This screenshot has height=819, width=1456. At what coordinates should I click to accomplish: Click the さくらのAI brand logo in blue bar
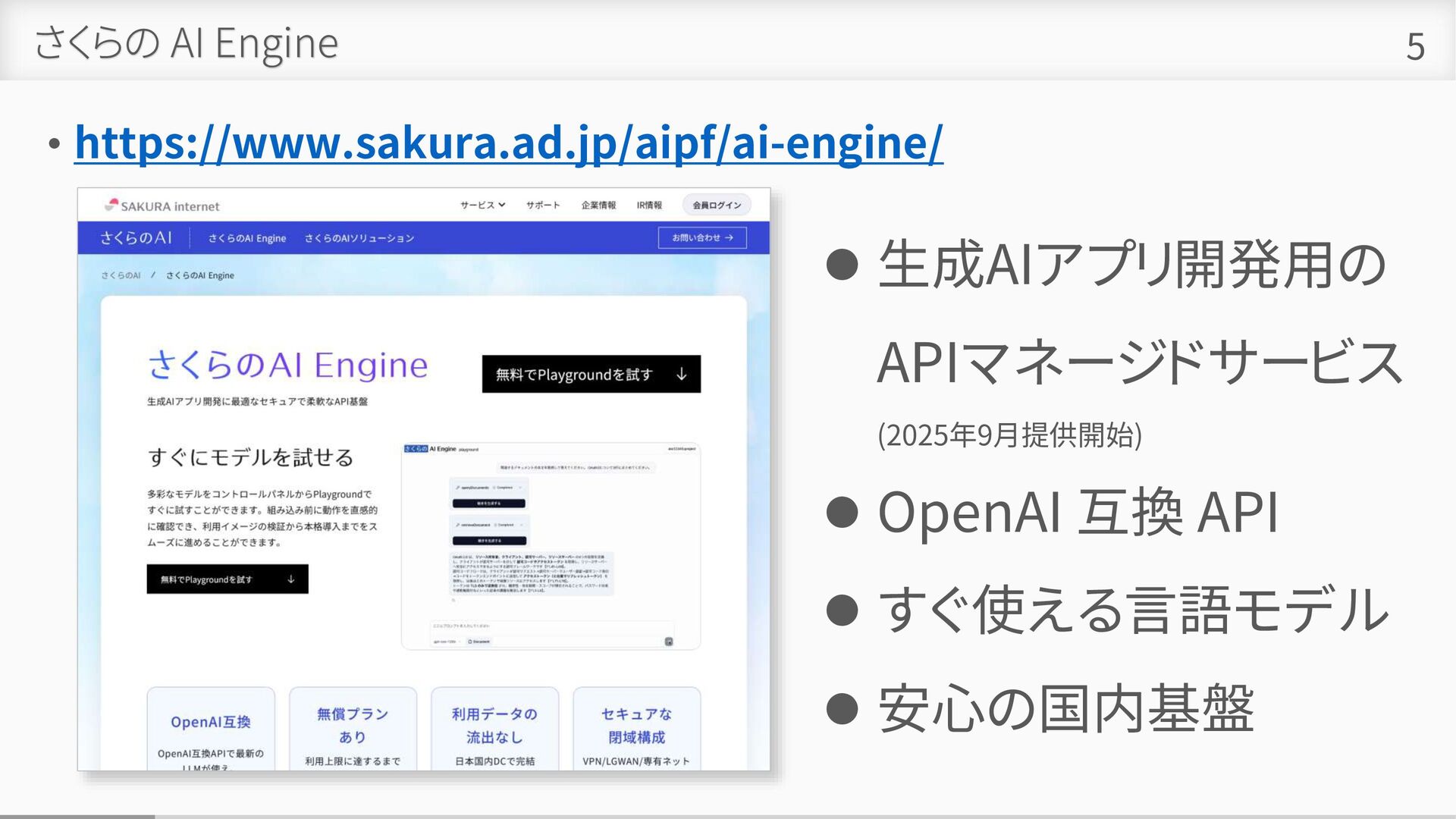[136, 237]
